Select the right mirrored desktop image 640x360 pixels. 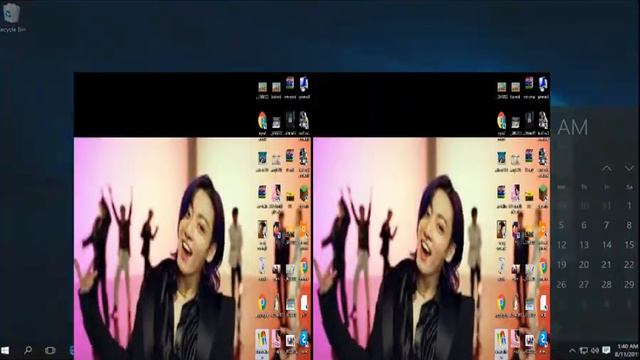(431, 216)
